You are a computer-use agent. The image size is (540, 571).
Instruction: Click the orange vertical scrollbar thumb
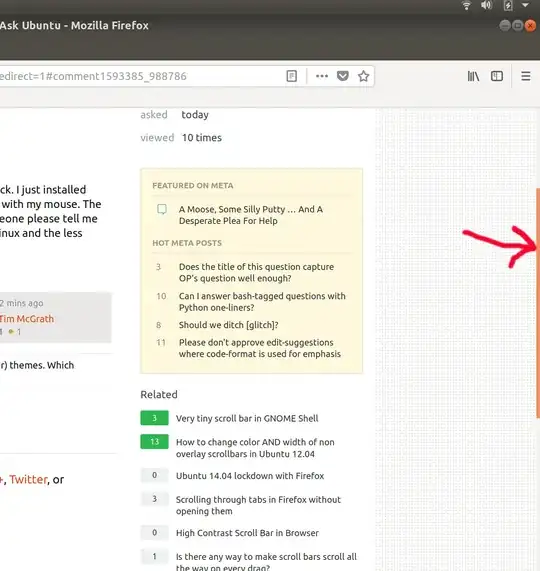[538, 303]
